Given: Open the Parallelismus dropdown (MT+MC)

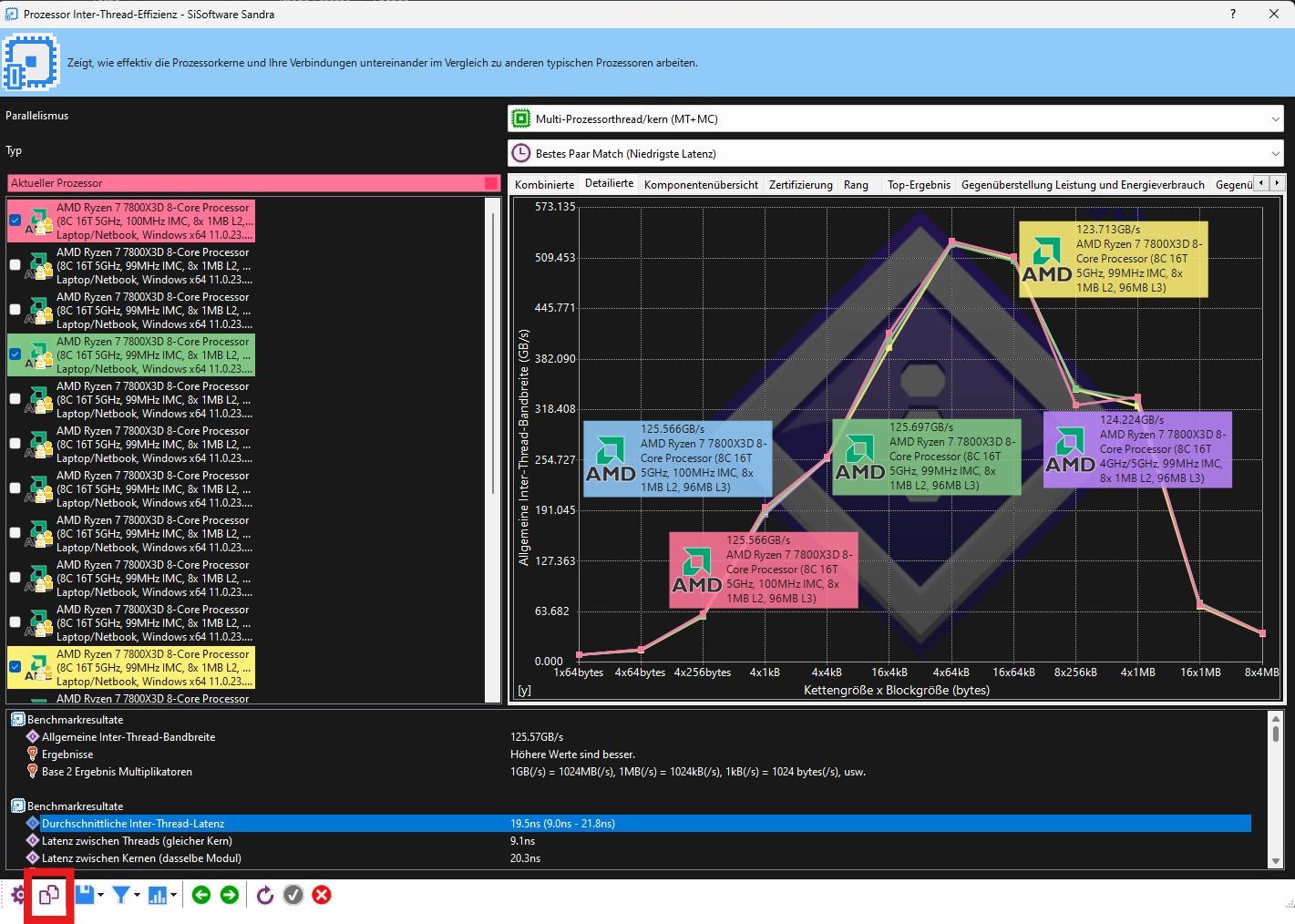Looking at the screenshot, I should (x=896, y=118).
